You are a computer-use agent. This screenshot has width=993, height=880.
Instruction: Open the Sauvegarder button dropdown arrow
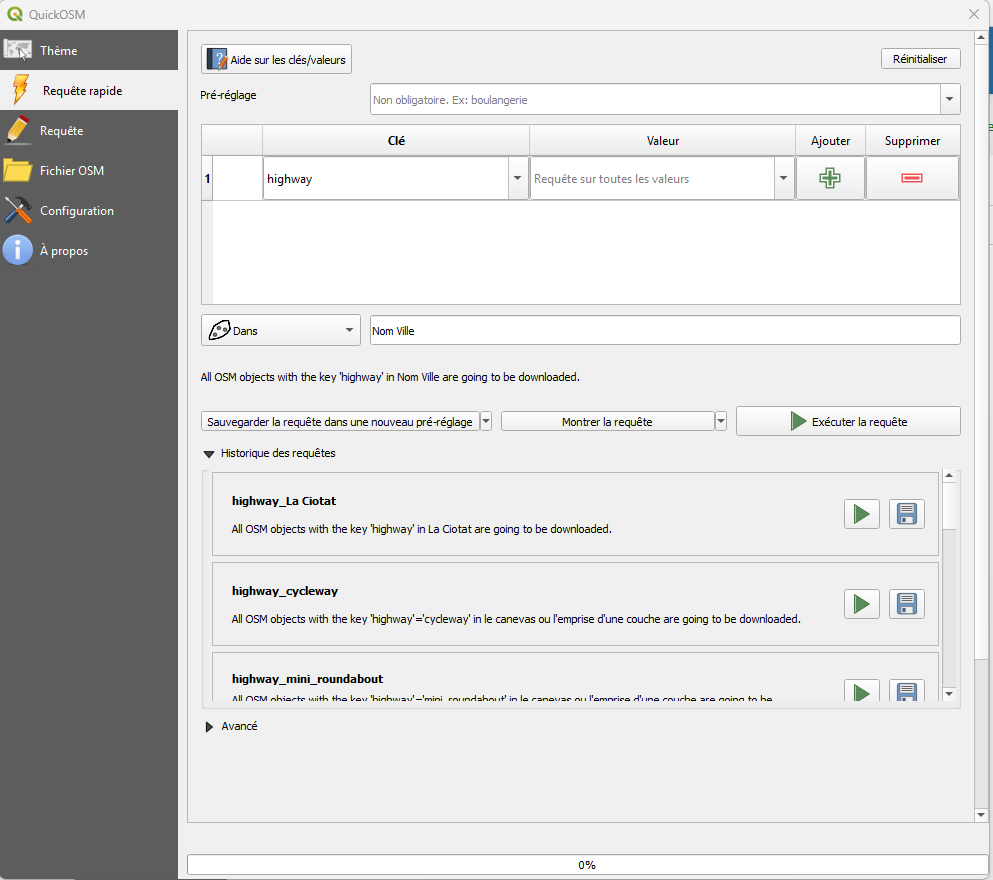(x=486, y=422)
